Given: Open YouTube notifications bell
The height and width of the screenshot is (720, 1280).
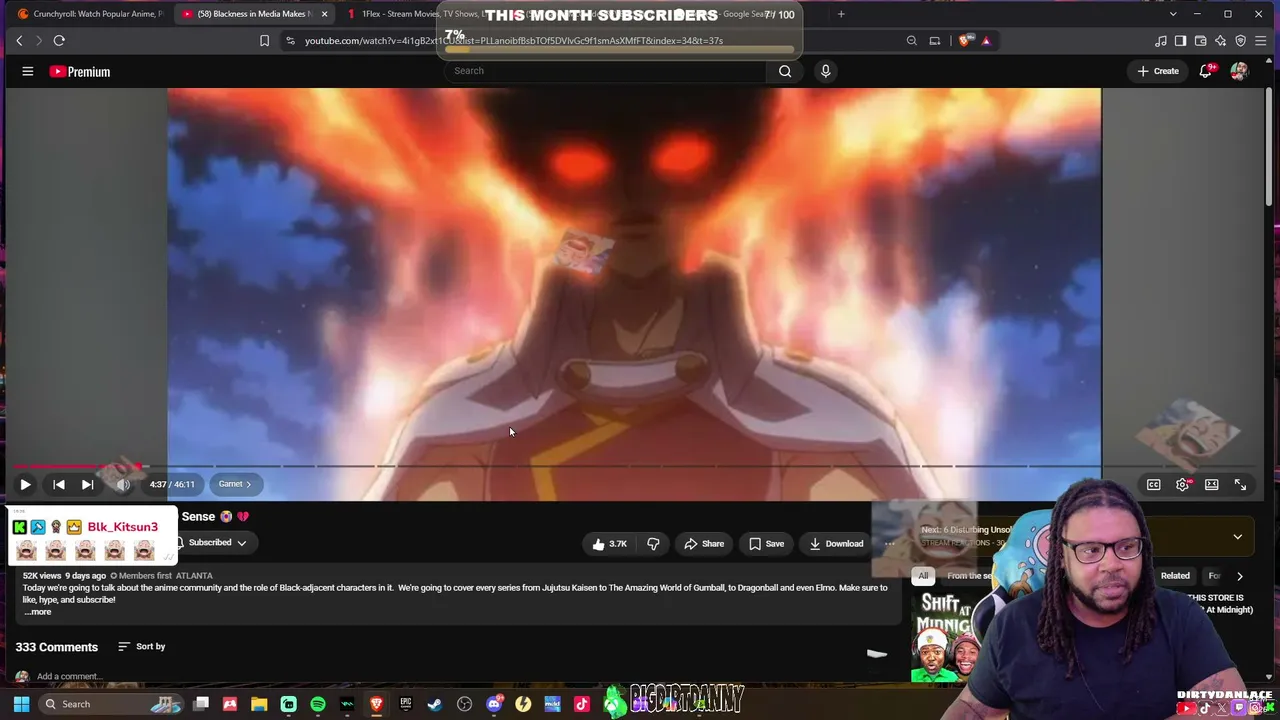Looking at the screenshot, I should tap(1206, 71).
